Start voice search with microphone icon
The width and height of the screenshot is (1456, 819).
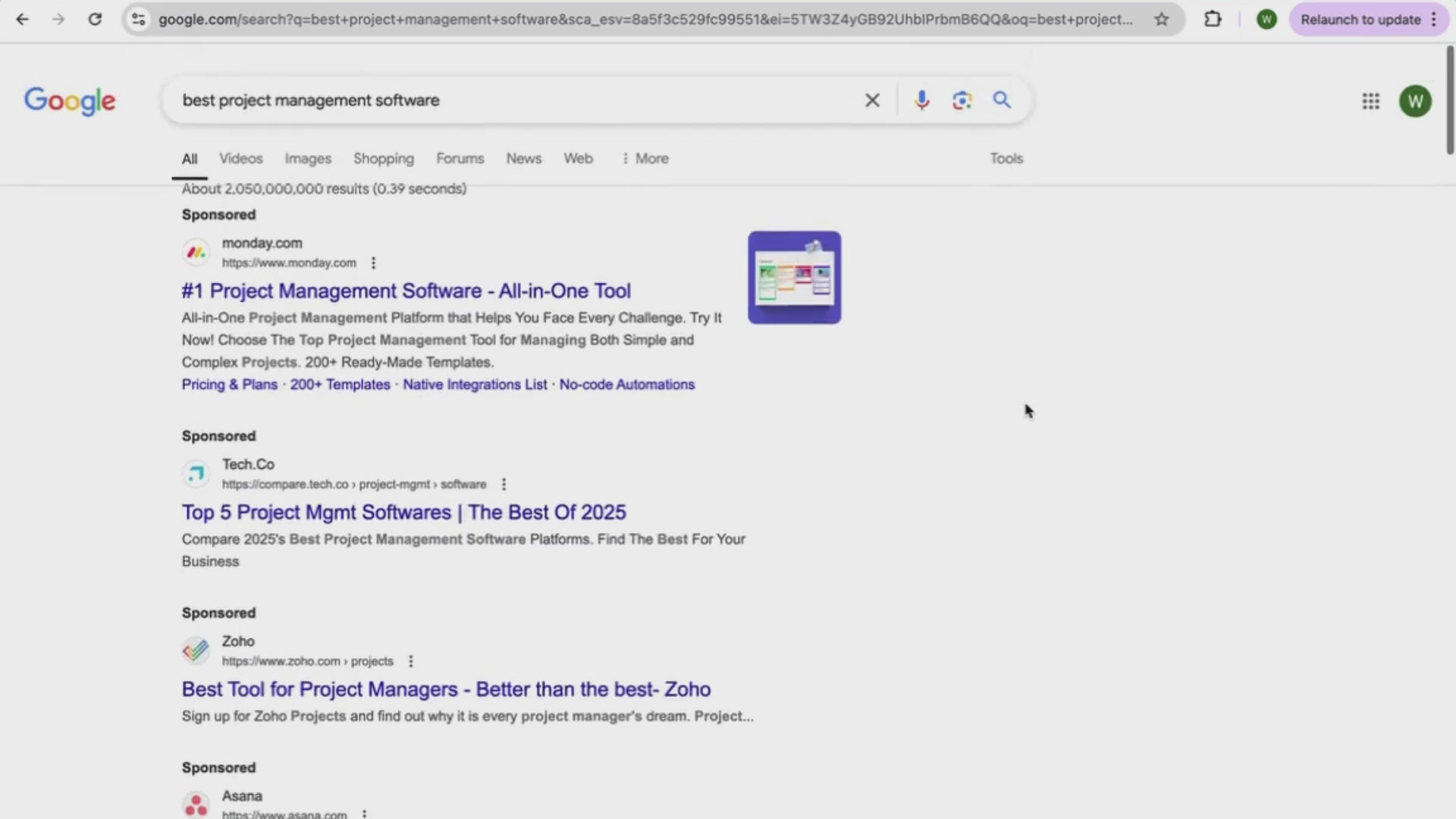pyautogui.click(x=921, y=100)
